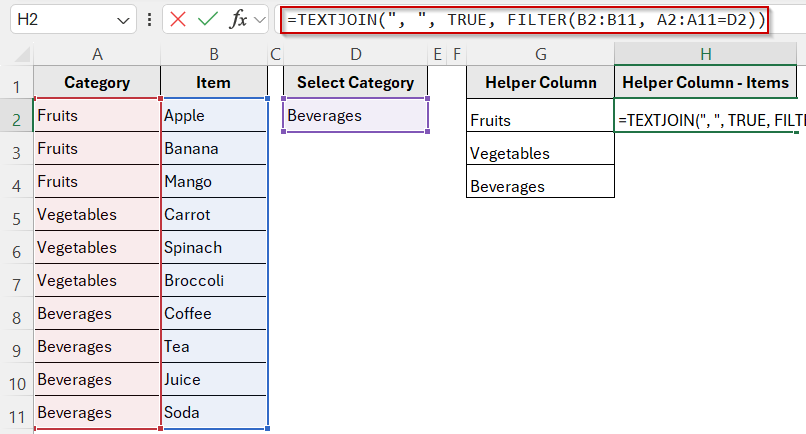Viewport: 806px width, 434px height.
Task: Click the three-dot formula bar handle
Action: 150,20
